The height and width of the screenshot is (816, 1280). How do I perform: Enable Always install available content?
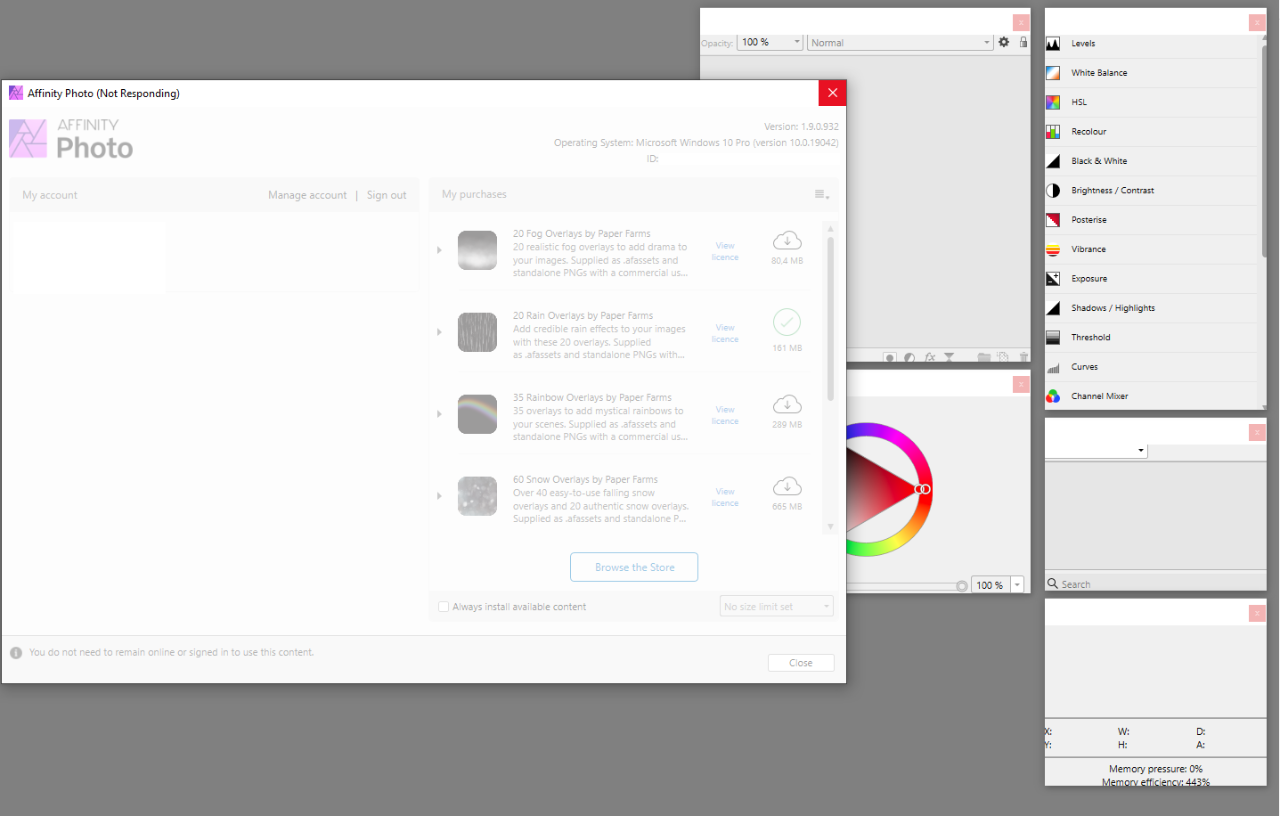444,607
